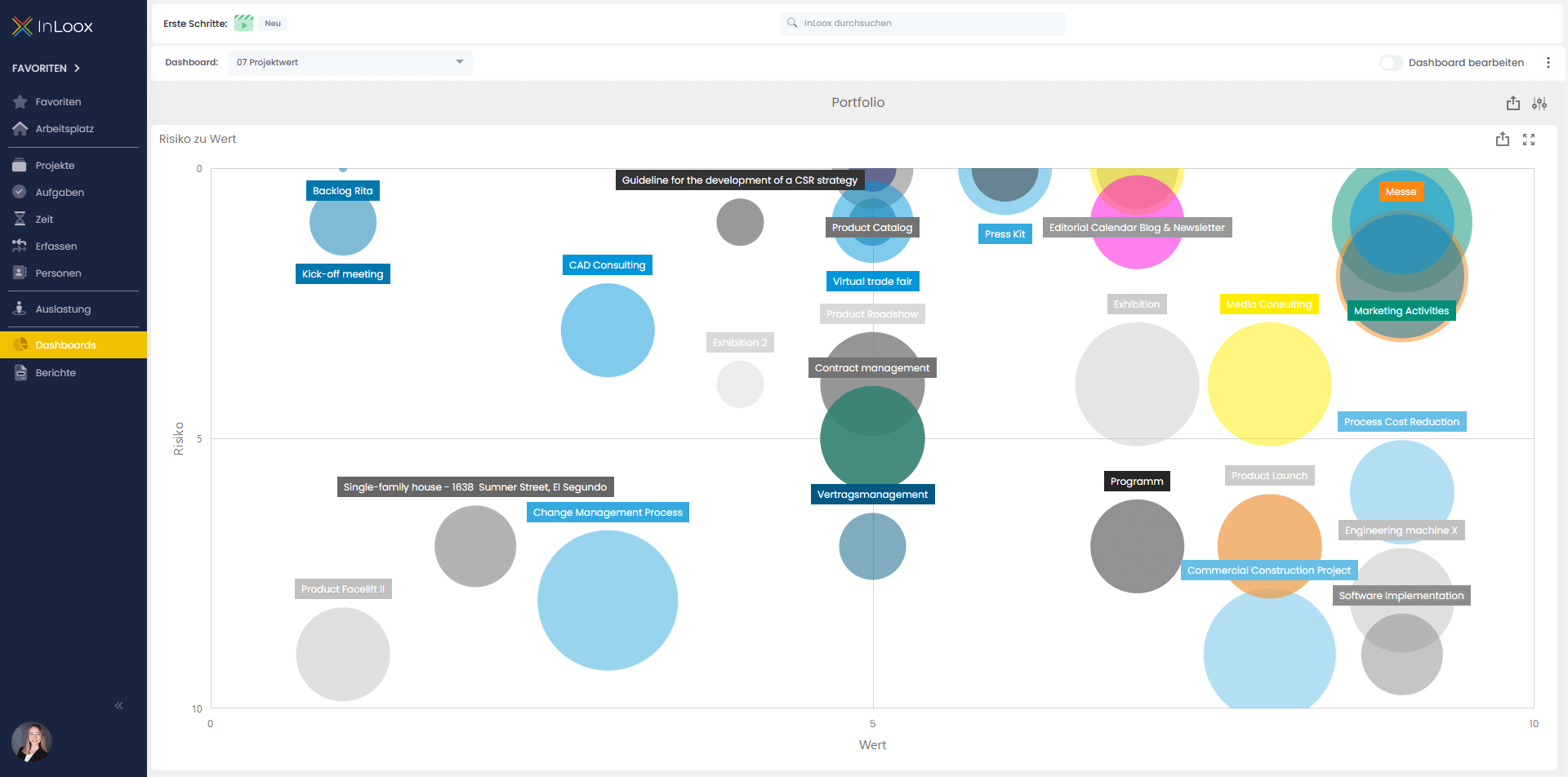Viewport: 1568px width, 777px height.
Task: Click the Portfolio share export icon
Action: (x=1512, y=104)
